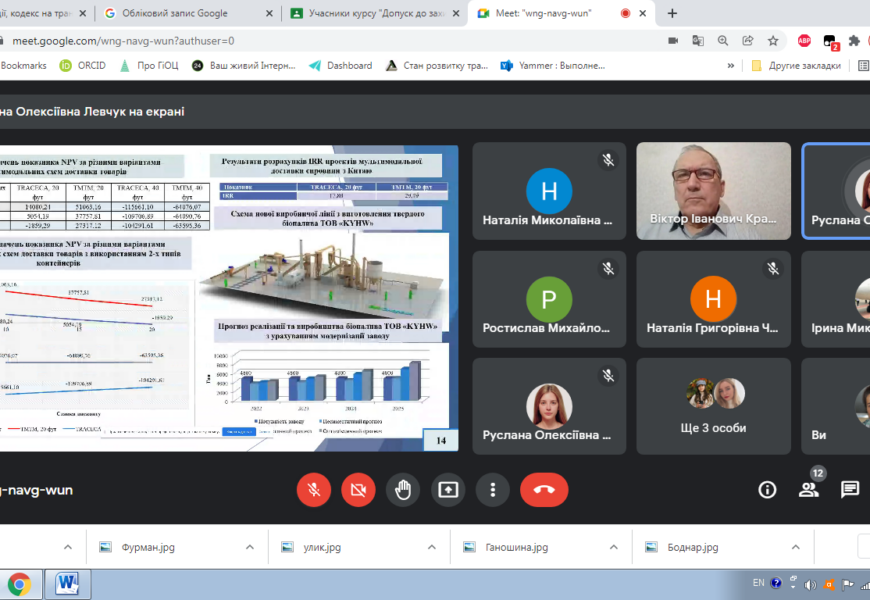
Task: Show the participants list panel
Action: [x=808, y=489]
